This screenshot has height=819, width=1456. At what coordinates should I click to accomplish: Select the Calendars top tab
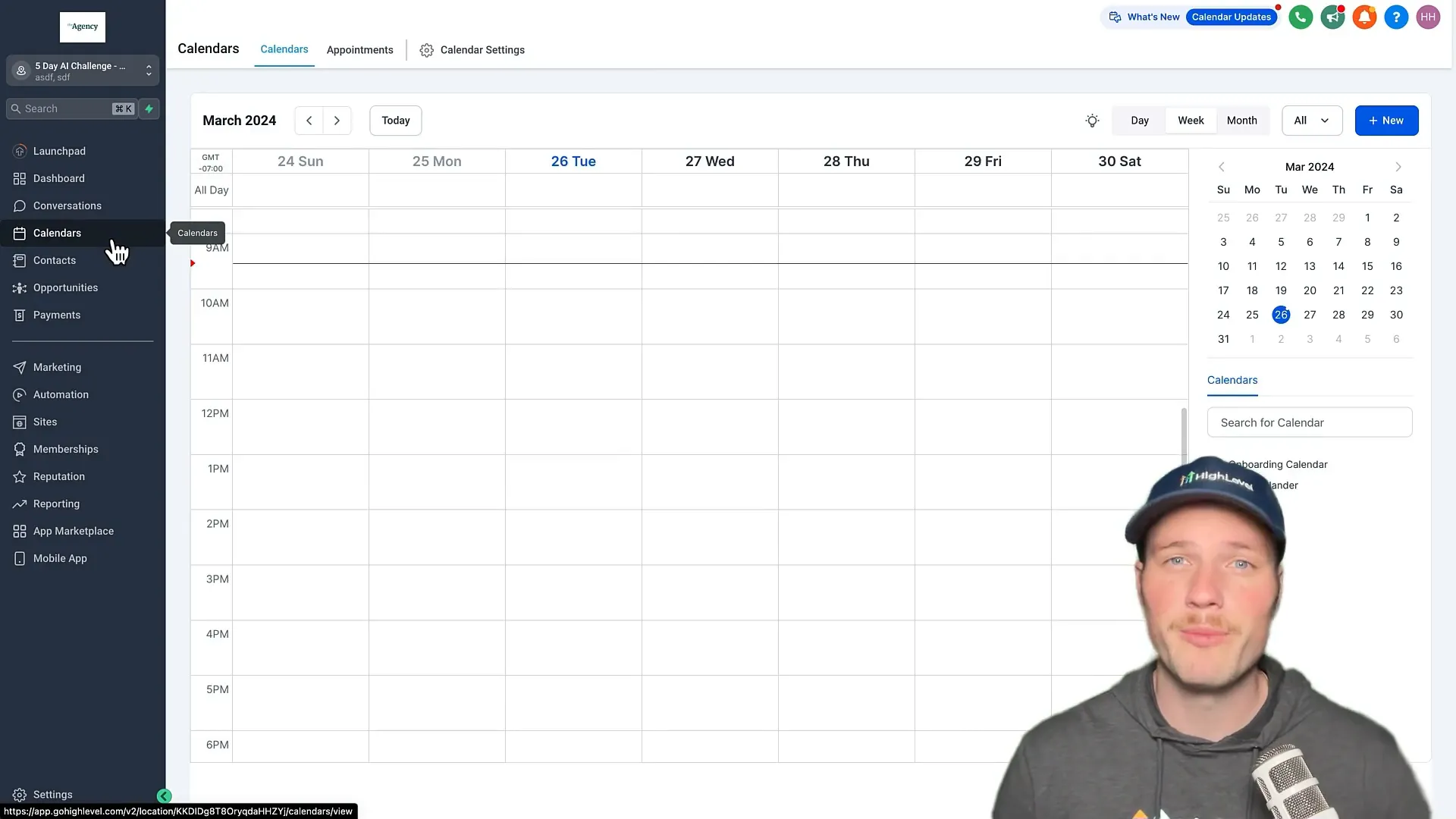[x=284, y=49]
